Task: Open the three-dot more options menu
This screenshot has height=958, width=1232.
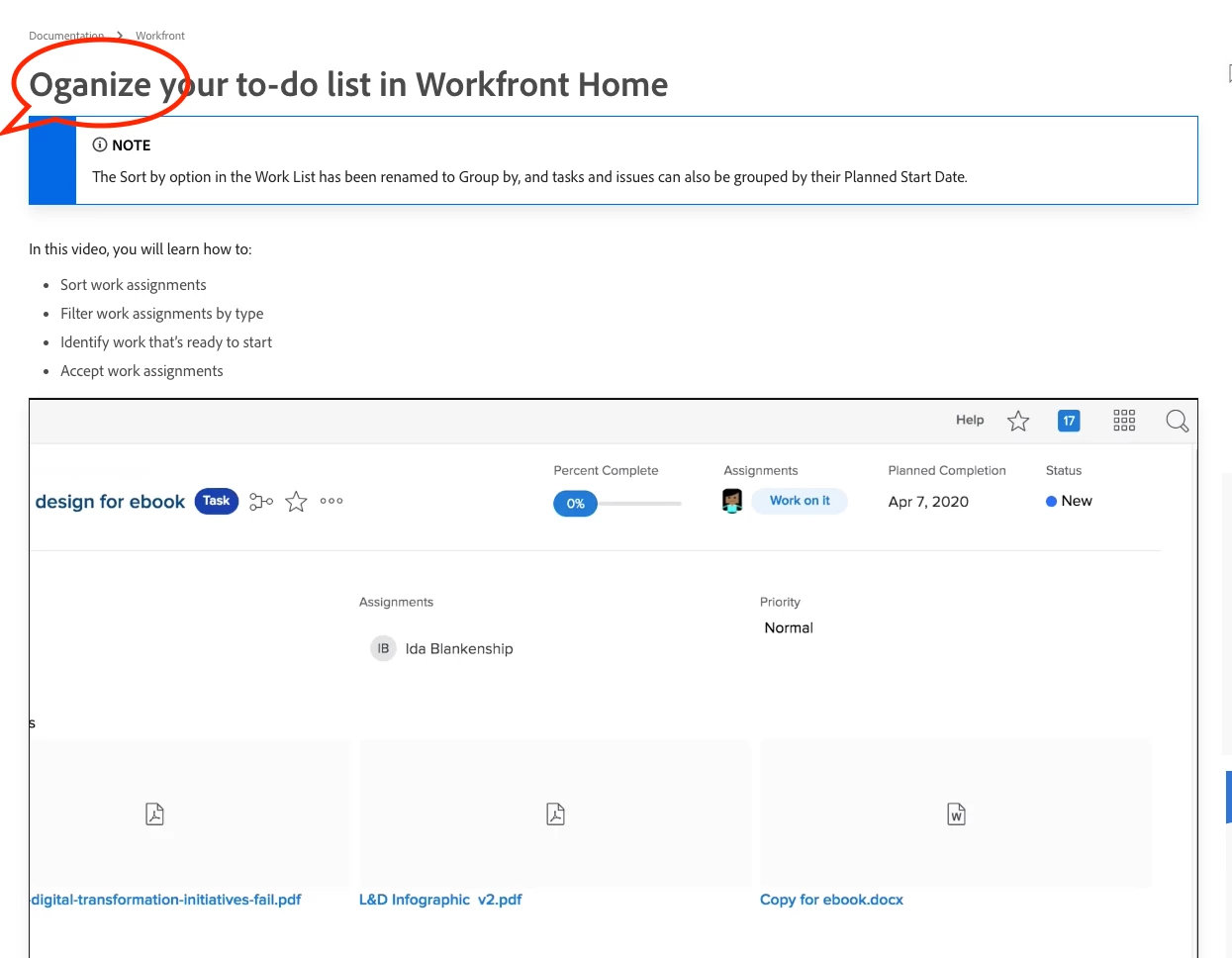Action: click(332, 501)
